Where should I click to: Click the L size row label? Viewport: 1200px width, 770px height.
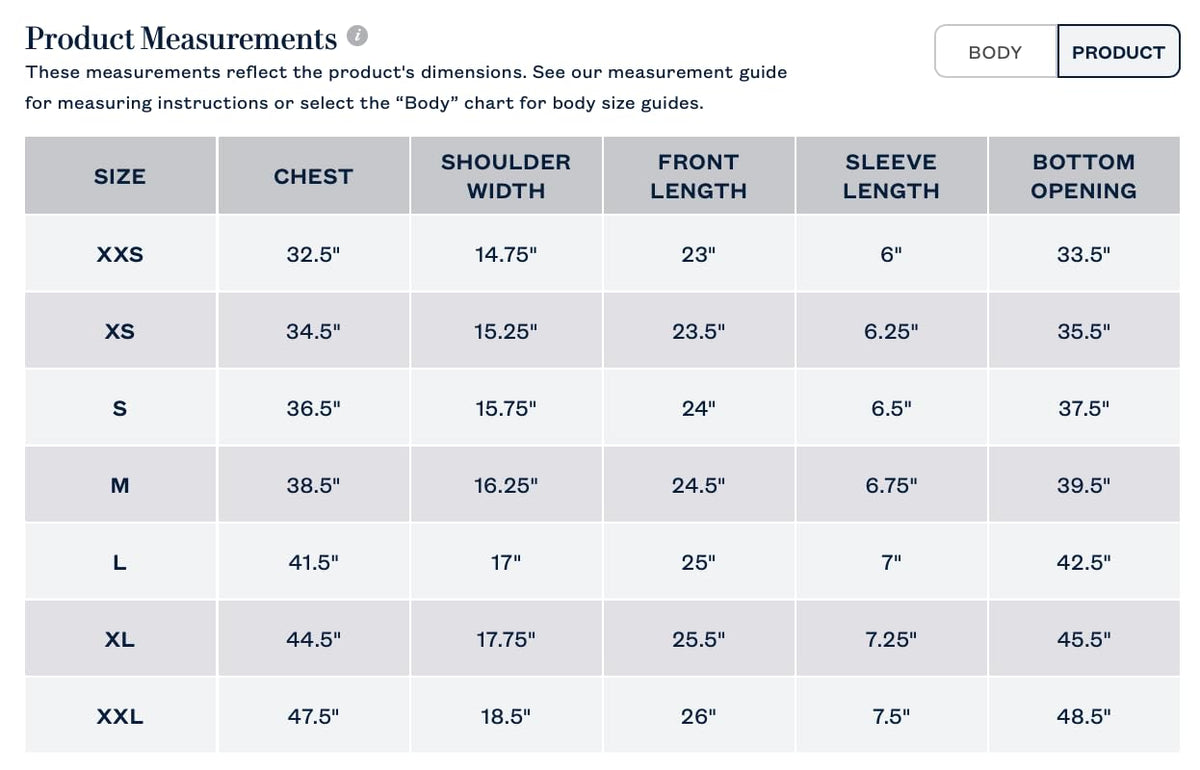120,562
